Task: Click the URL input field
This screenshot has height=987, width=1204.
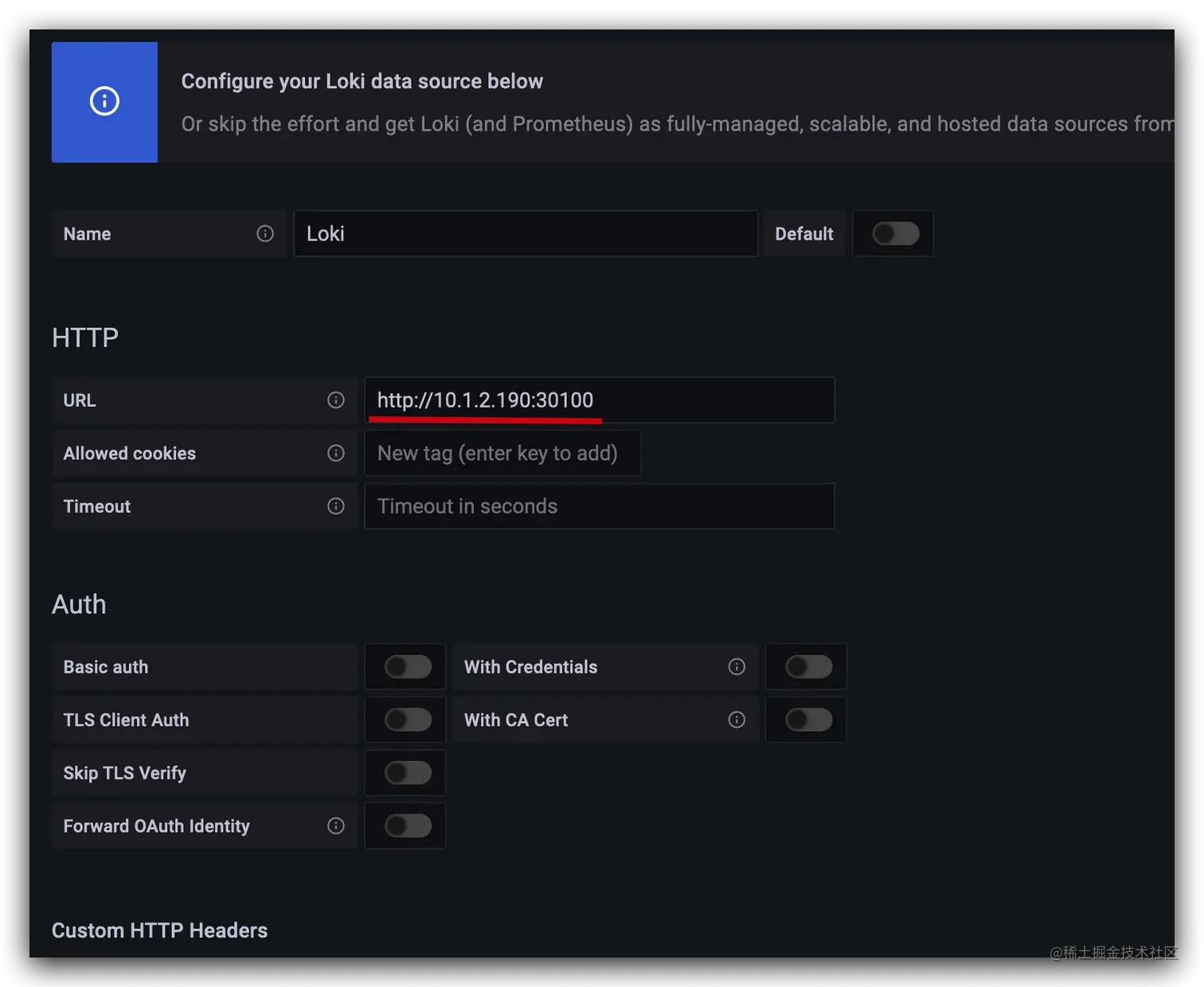Action: (x=600, y=400)
